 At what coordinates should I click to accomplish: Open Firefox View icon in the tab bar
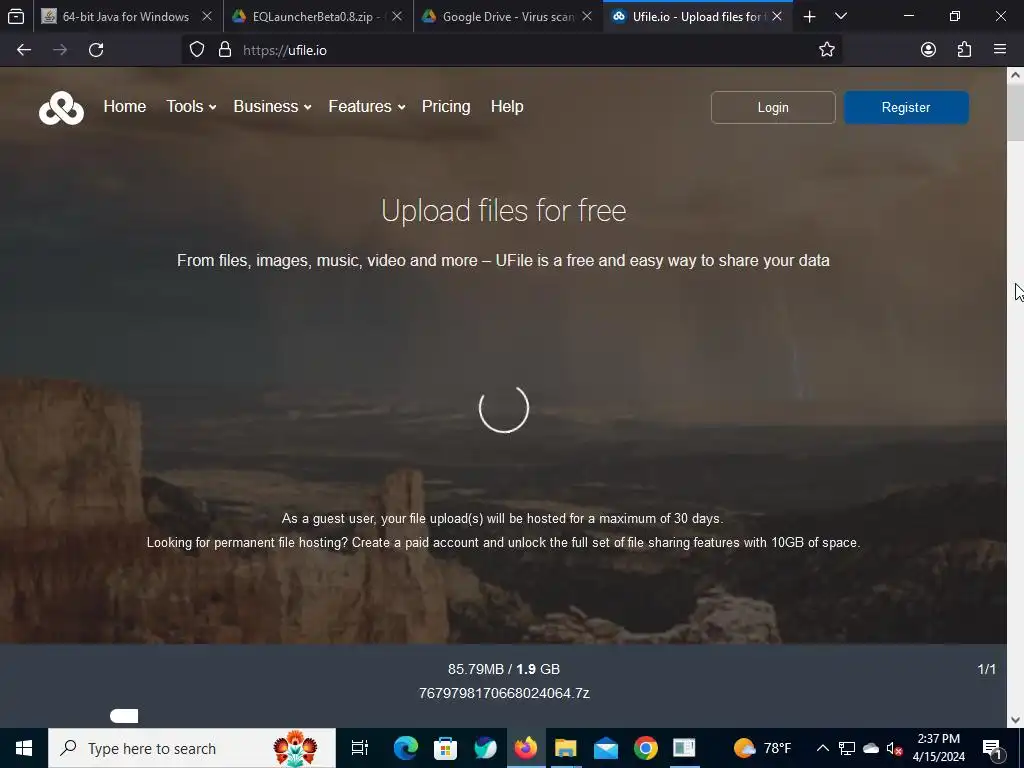click(16, 16)
